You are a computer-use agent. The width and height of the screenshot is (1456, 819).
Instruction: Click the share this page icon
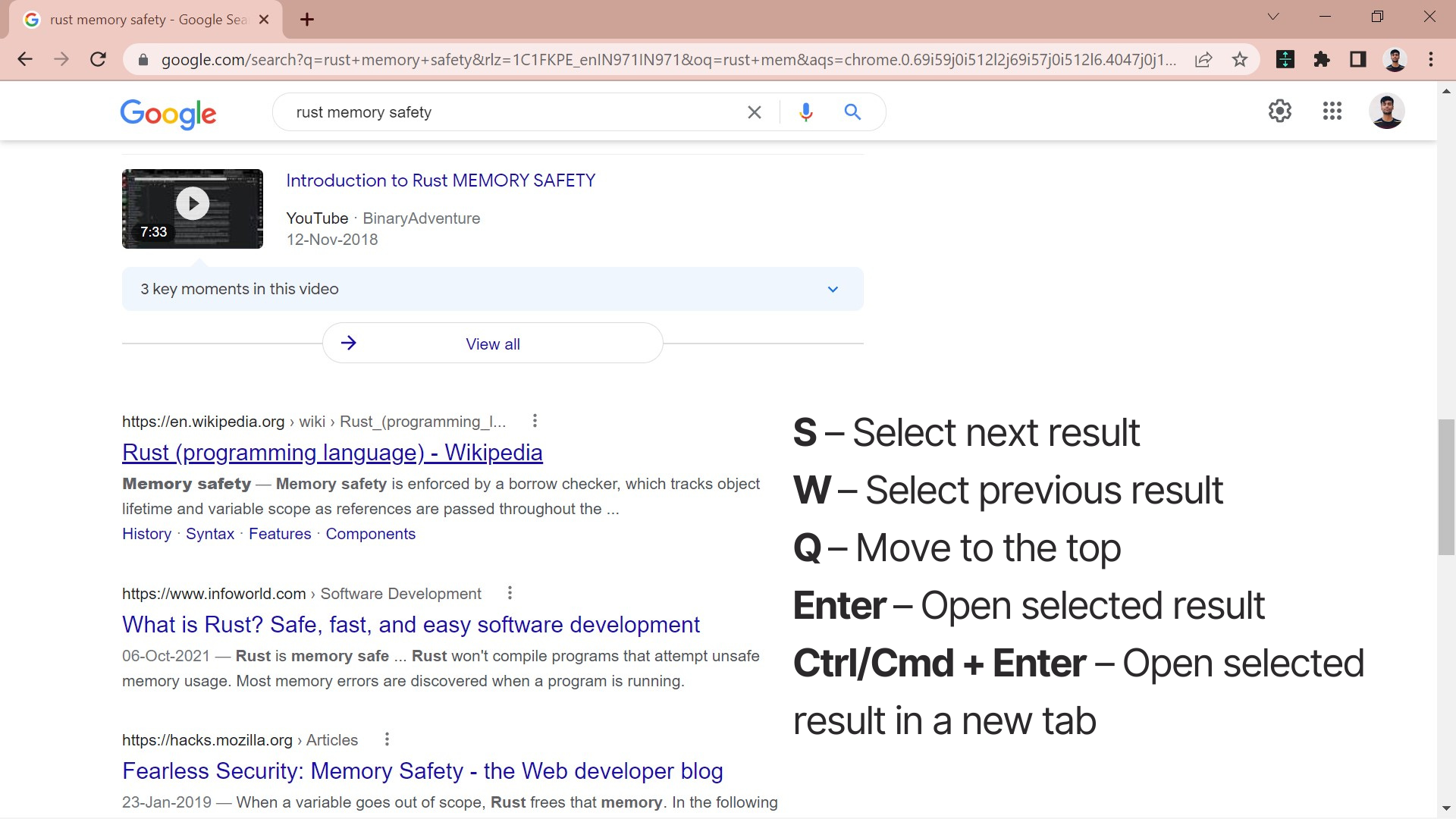click(x=1203, y=59)
